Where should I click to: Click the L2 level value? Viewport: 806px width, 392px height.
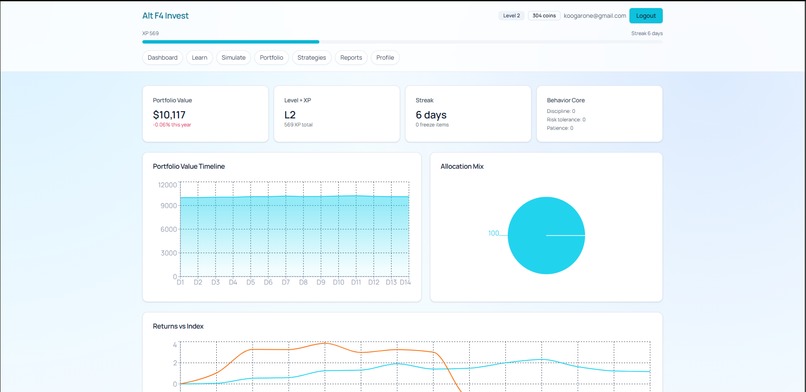tap(290, 115)
